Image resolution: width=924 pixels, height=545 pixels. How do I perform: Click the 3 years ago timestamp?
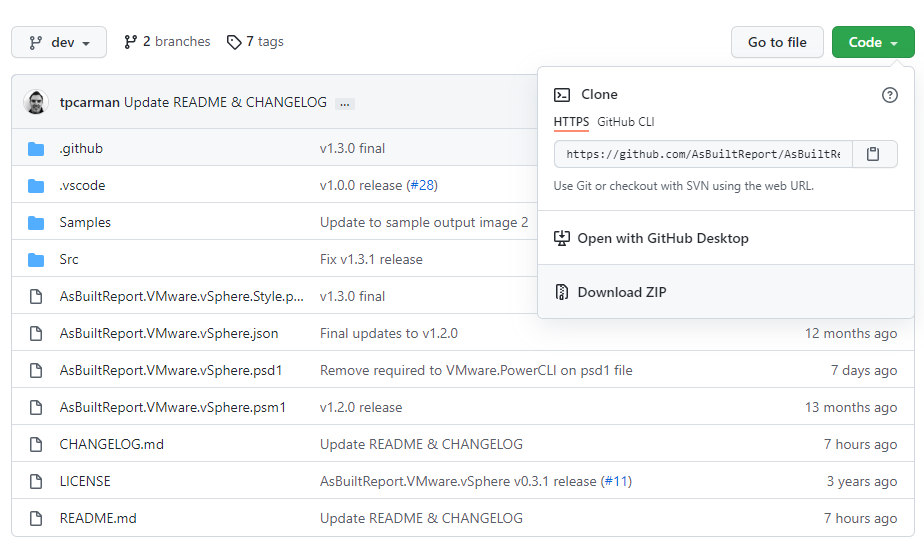[x=862, y=481]
